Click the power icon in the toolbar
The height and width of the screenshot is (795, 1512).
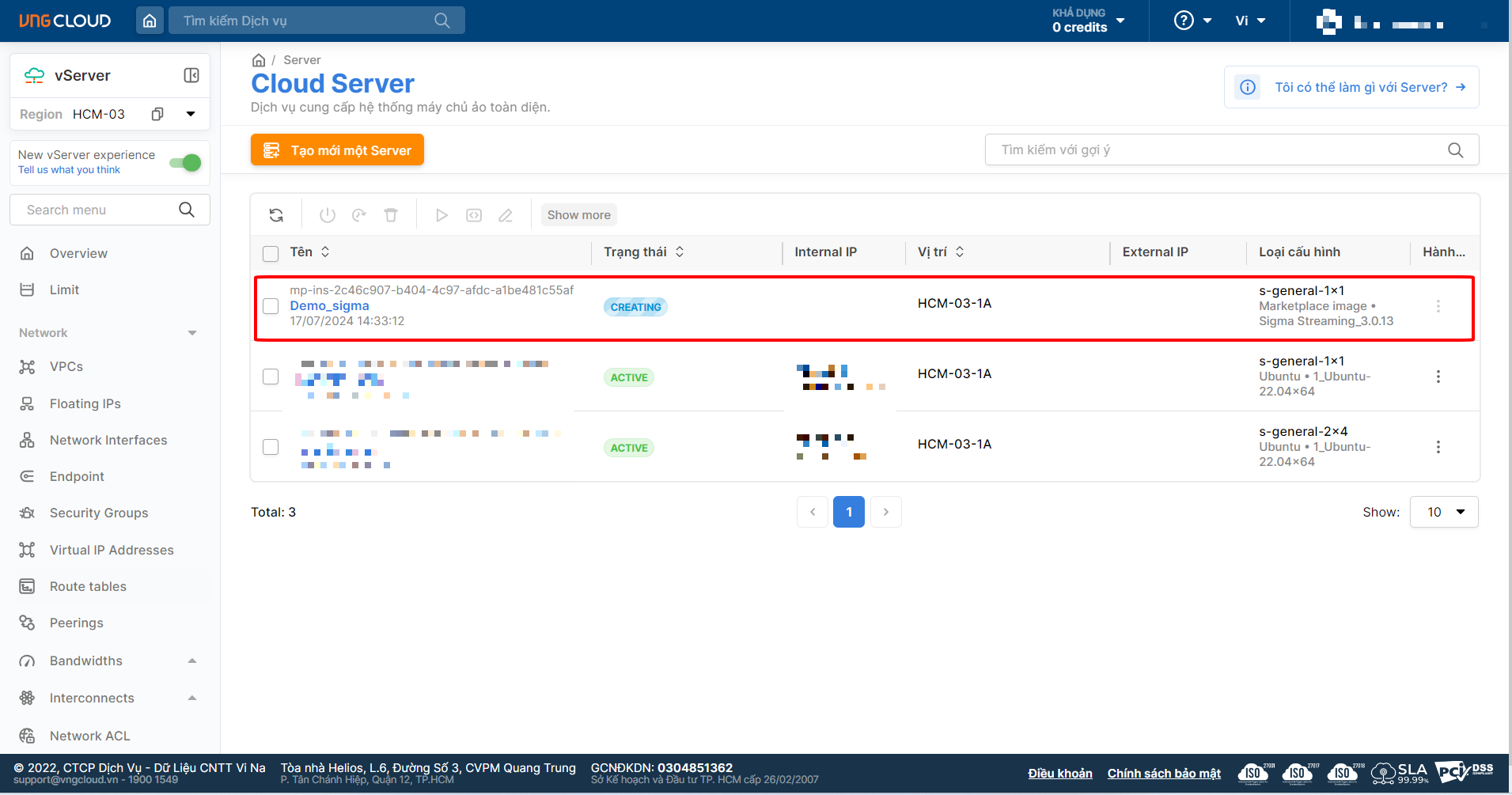point(328,215)
